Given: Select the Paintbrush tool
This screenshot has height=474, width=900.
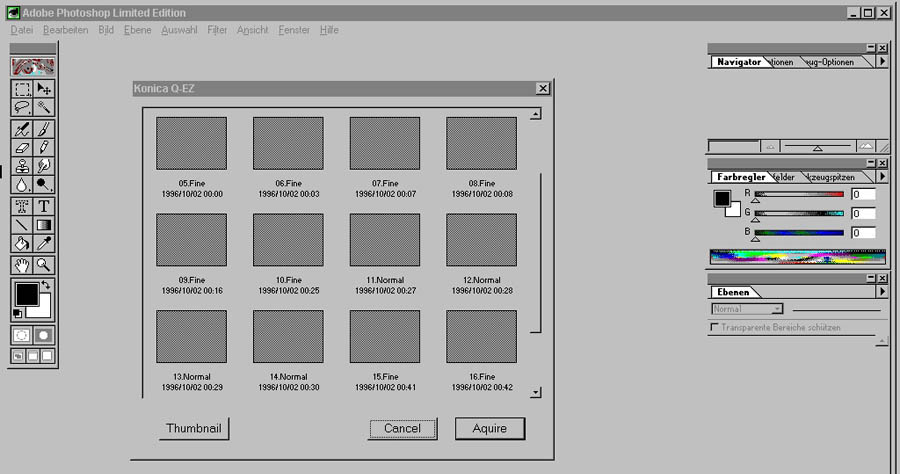Looking at the screenshot, I should pyautogui.click(x=44, y=129).
